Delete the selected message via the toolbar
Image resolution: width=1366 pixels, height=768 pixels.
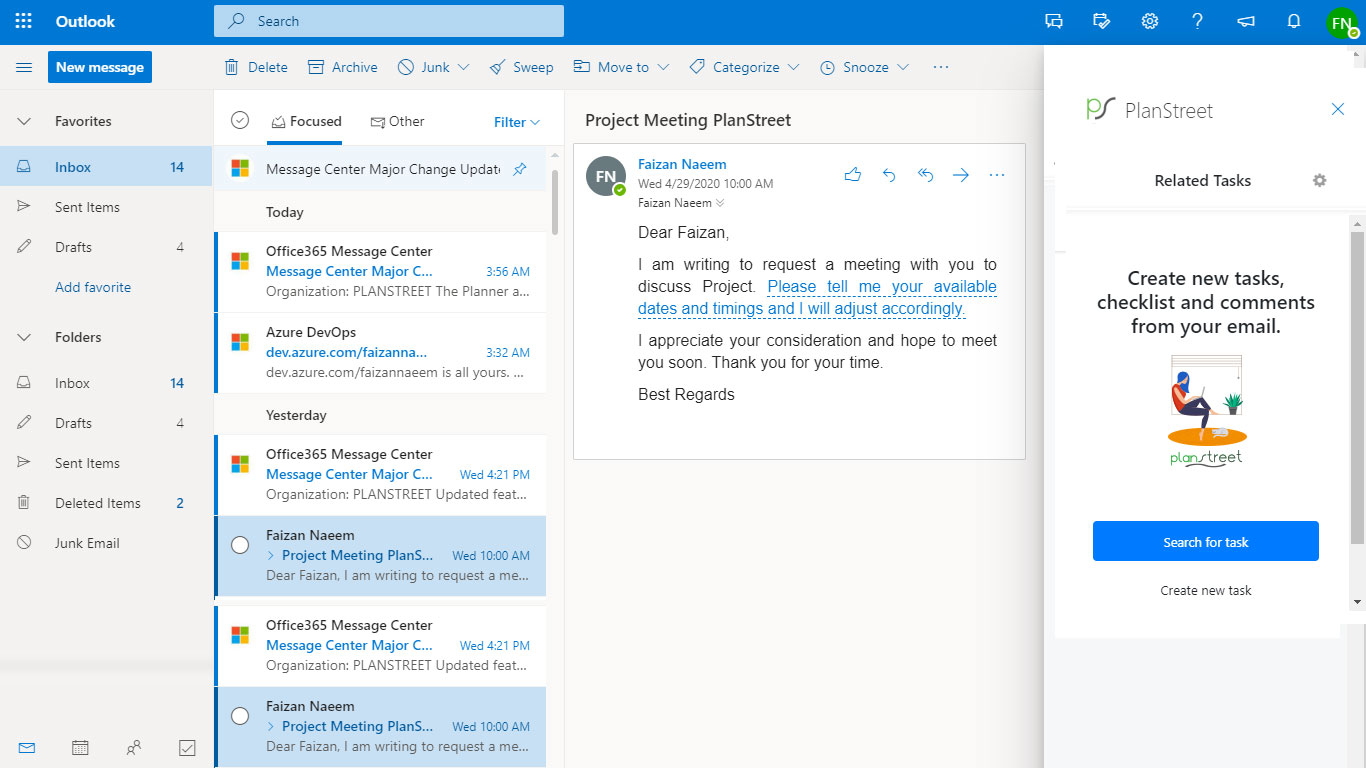[x=256, y=67]
